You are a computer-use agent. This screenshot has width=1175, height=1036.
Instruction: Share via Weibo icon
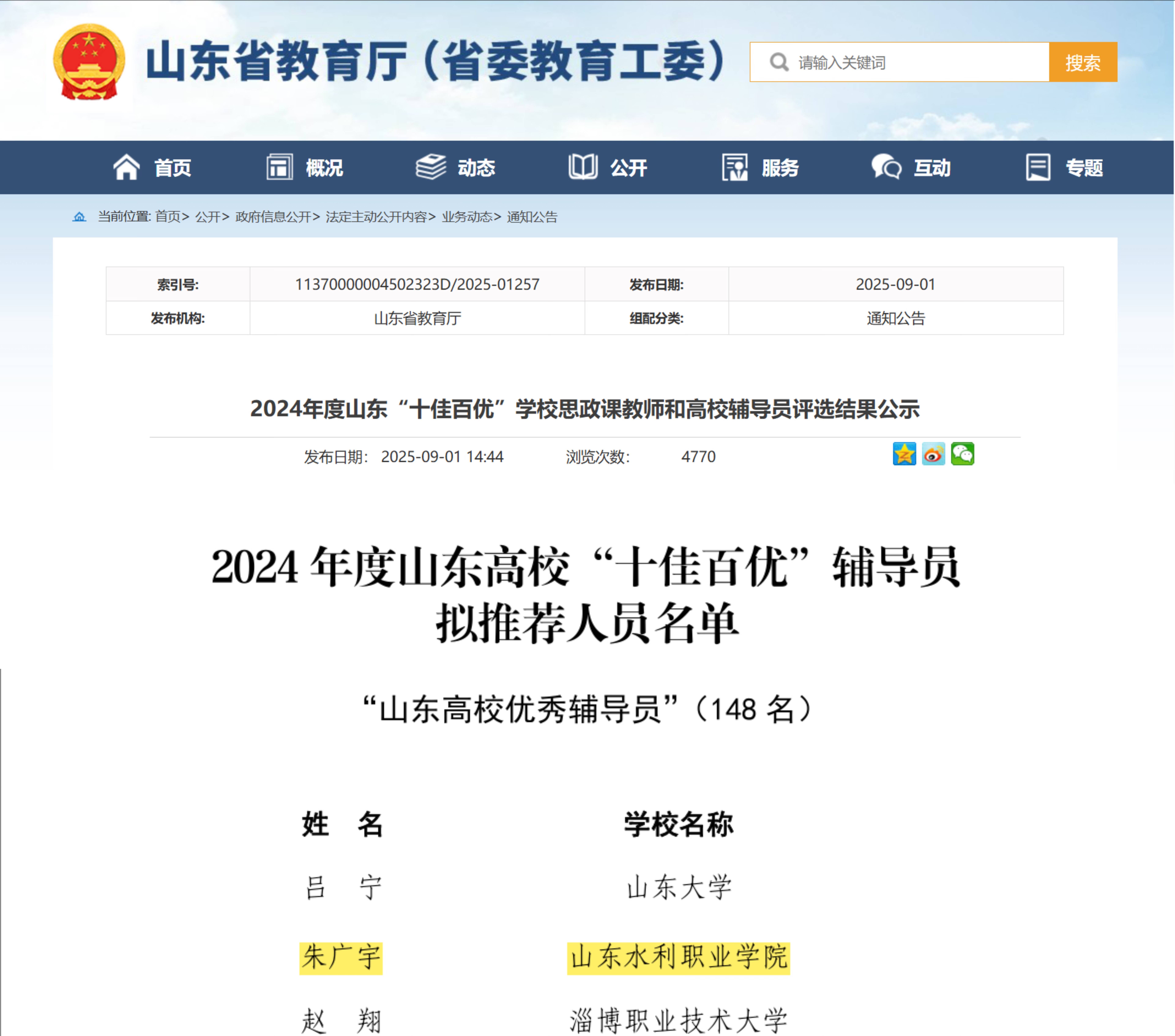[x=934, y=454]
